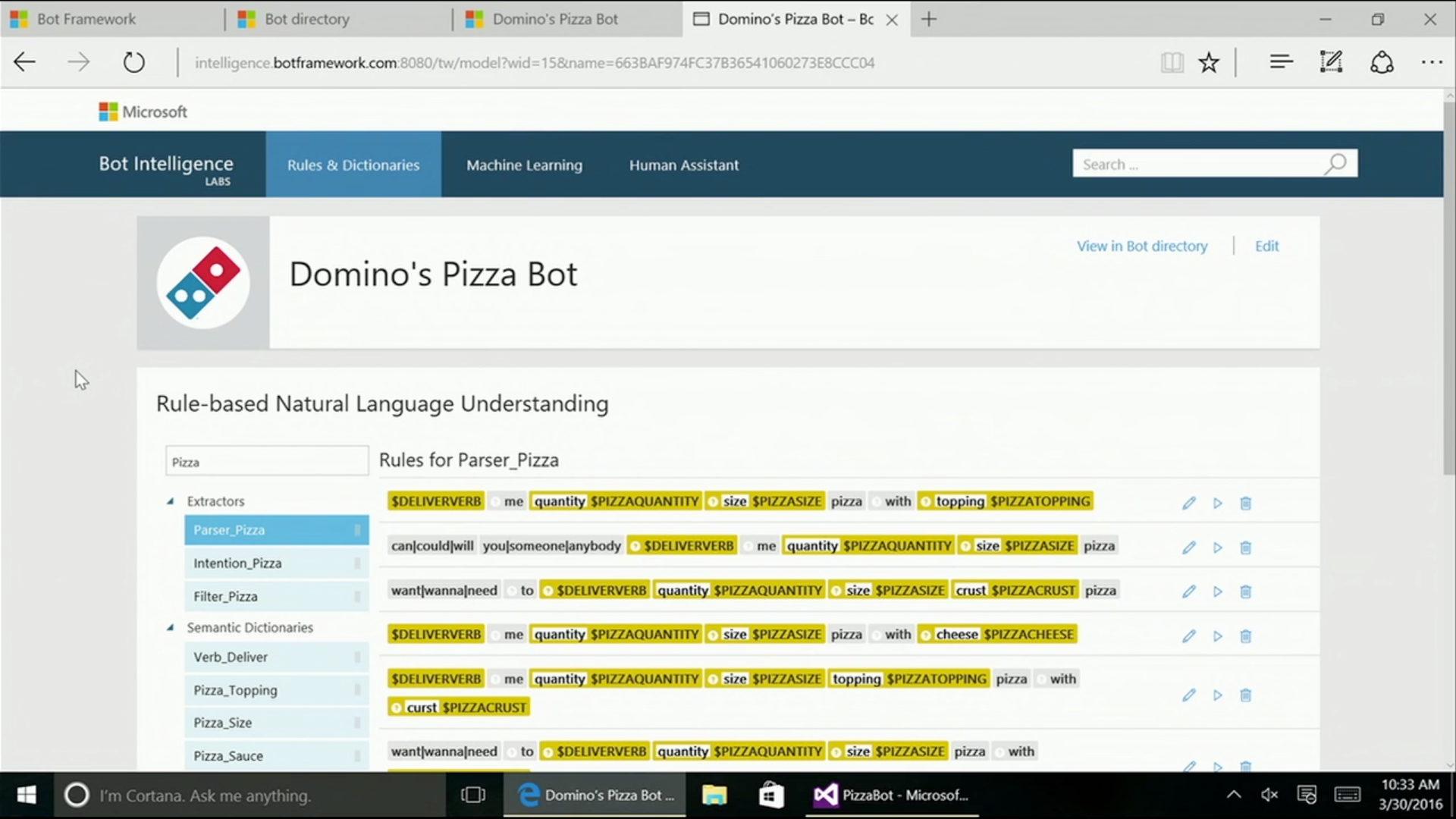Add page to favorites with the star icon
This screenshot has width=1456, height=819.
click(x=1209, y=62)
